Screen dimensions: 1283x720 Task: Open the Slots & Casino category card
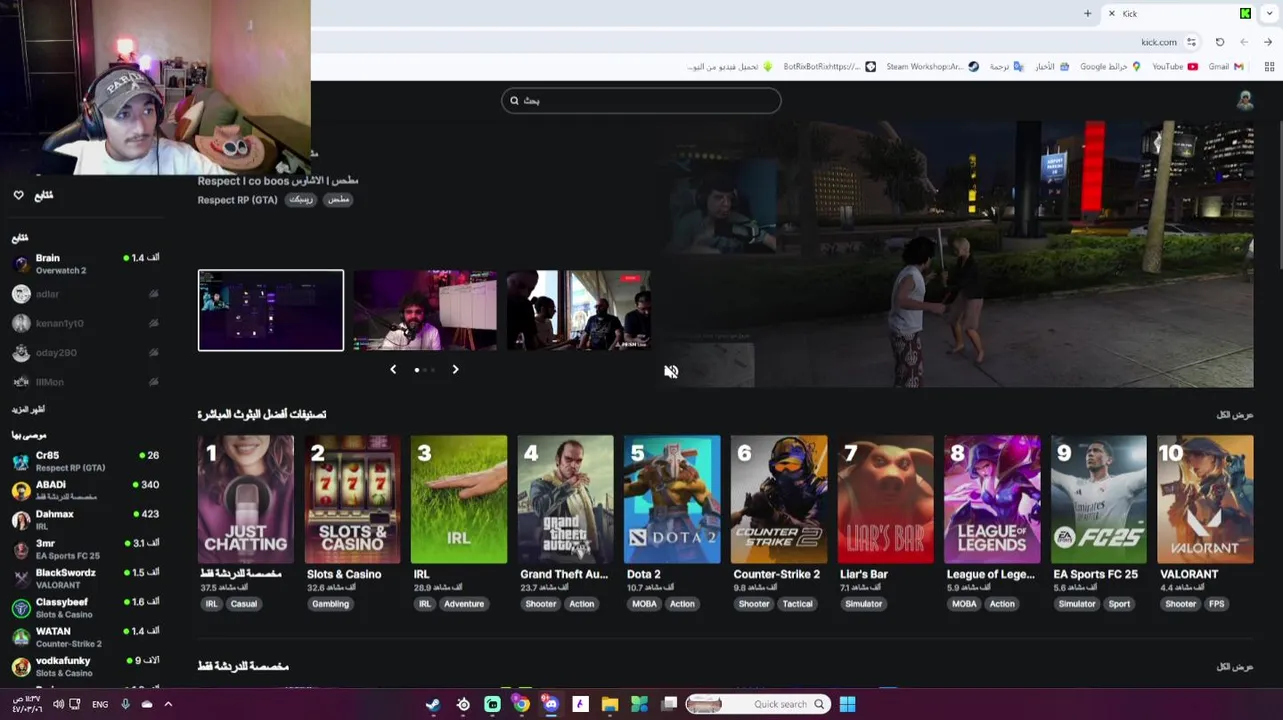[352, 499]
